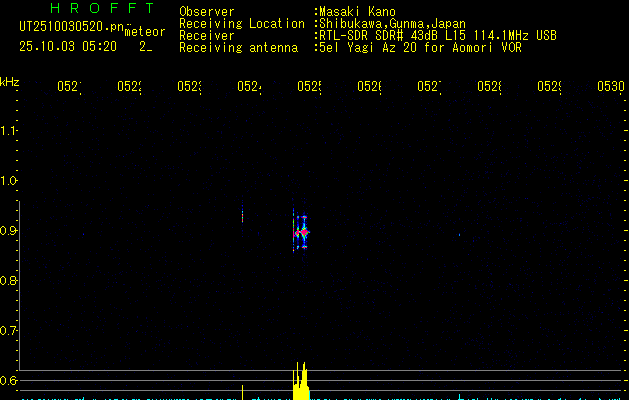The height and width of the screenshot is (400, 629).
Task: Click the 0521 time axis marker
Action: point(69,86)
